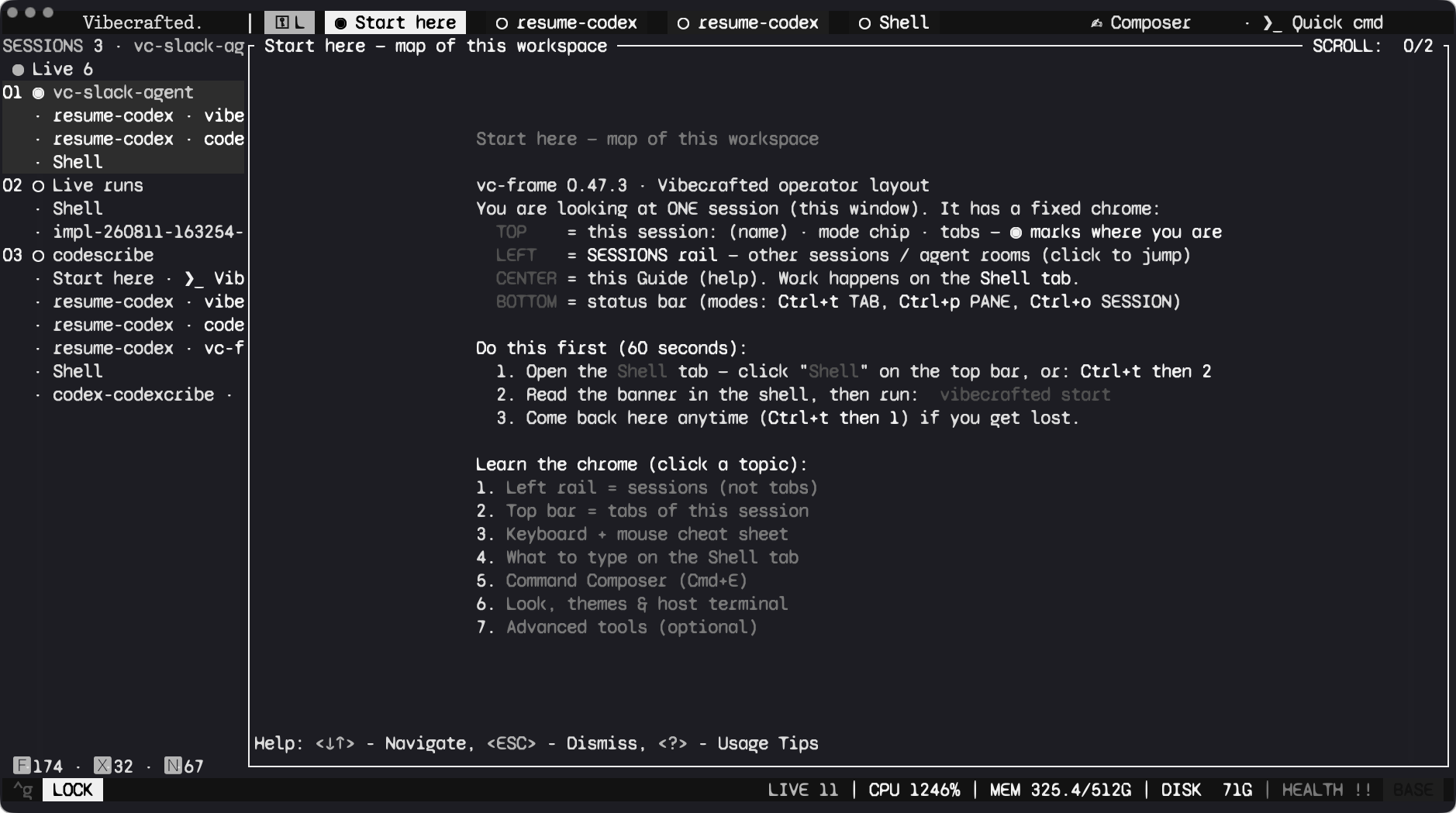Toggle the LOCK mode chip
1456x813 pixels.
pos(73,790)
